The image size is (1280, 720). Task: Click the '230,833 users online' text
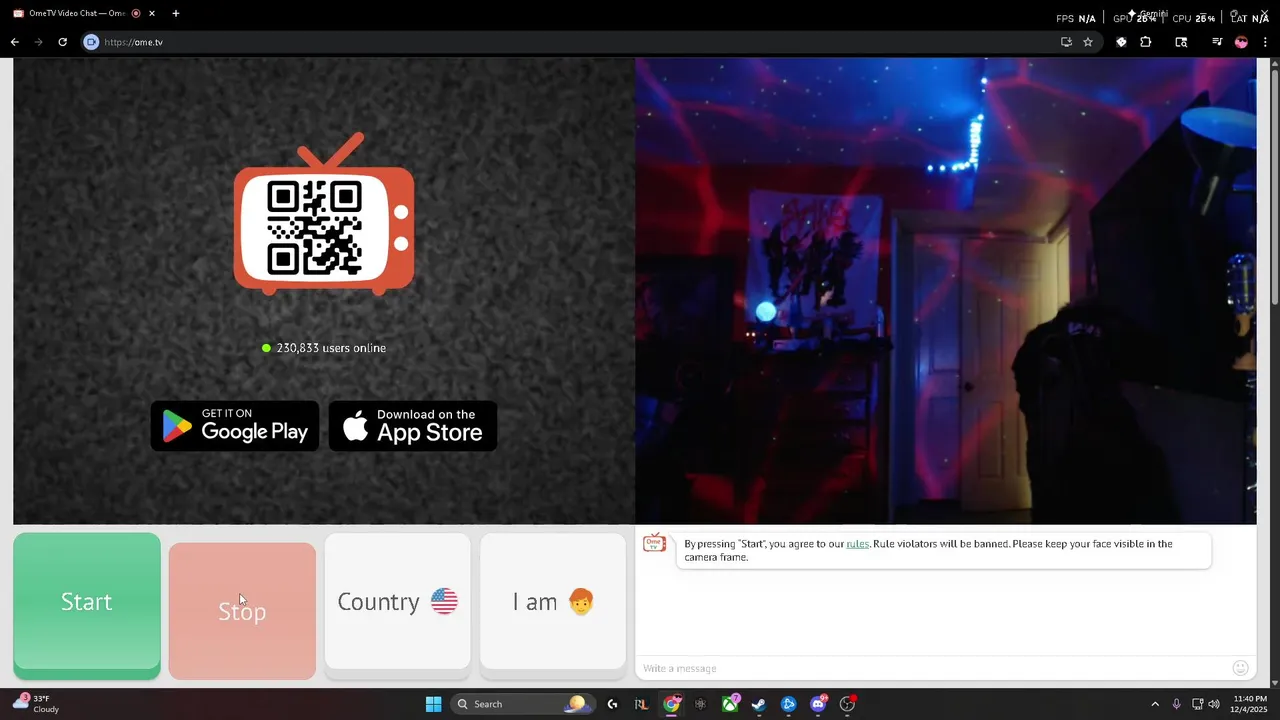tap(331, 348)
